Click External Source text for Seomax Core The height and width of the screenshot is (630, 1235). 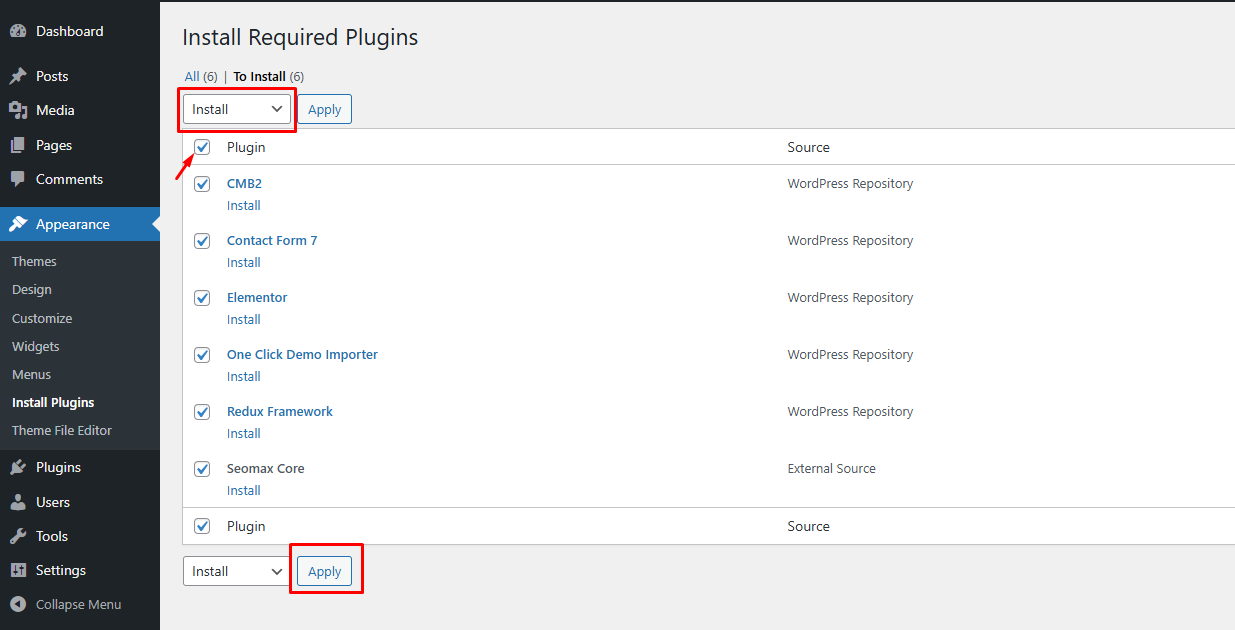(x=831, y=469)
